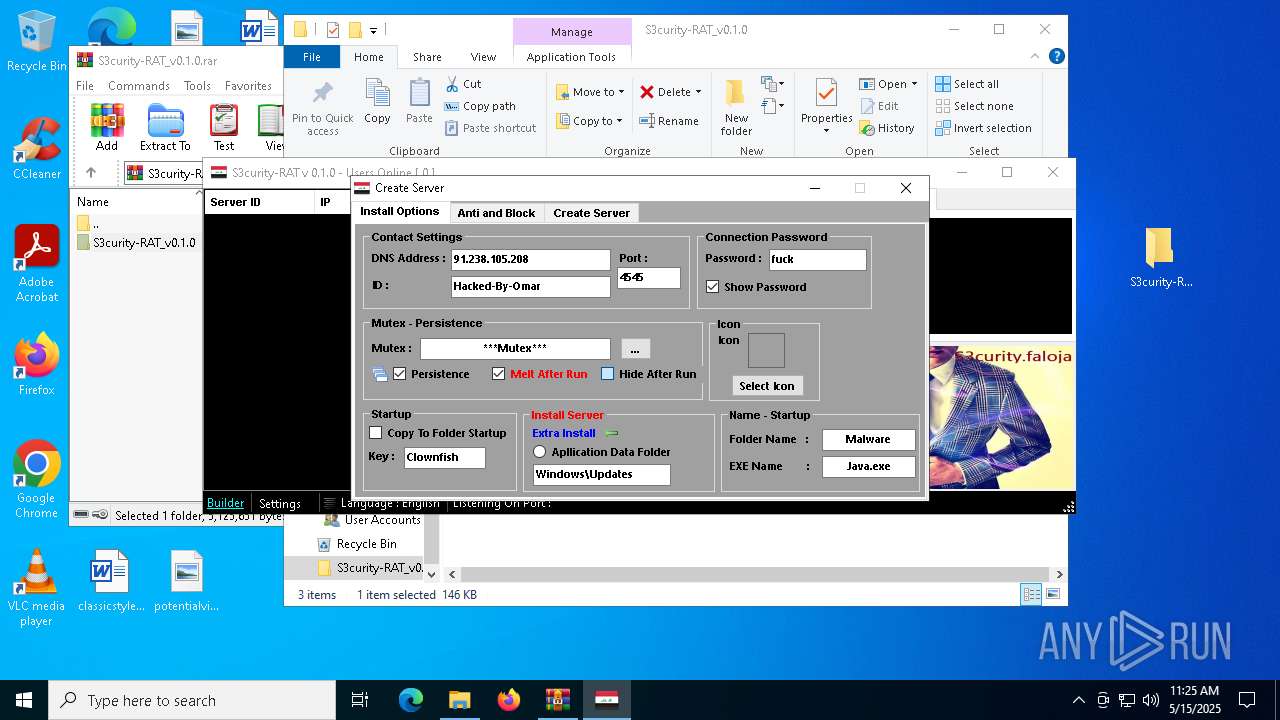The height and width of the screenshot is (720, 1280).
Task: Click Invert selection in the ribbon
Action: click(984, 128)
